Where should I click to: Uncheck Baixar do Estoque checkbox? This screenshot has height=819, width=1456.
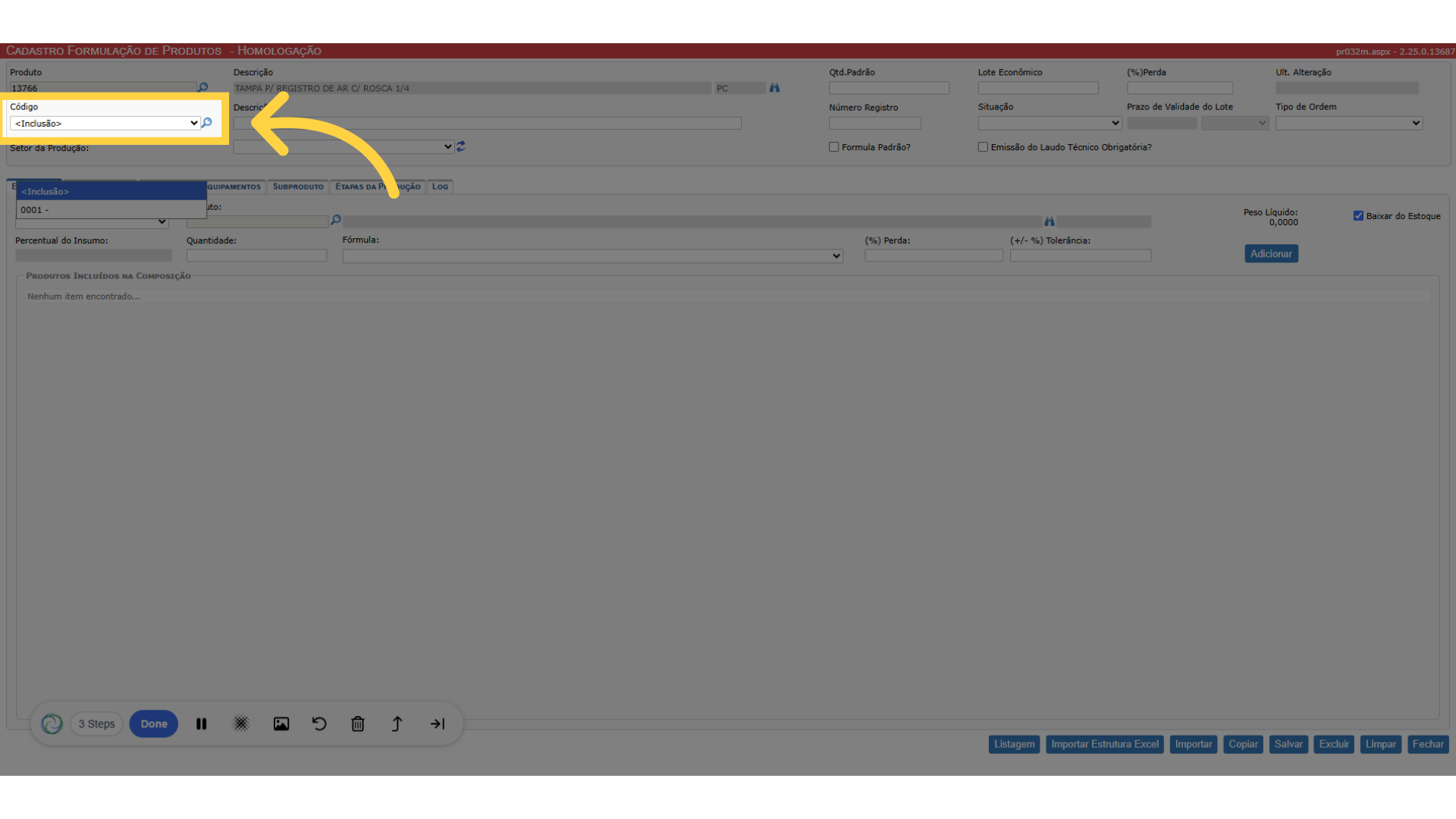click(x=1358, y=216)
